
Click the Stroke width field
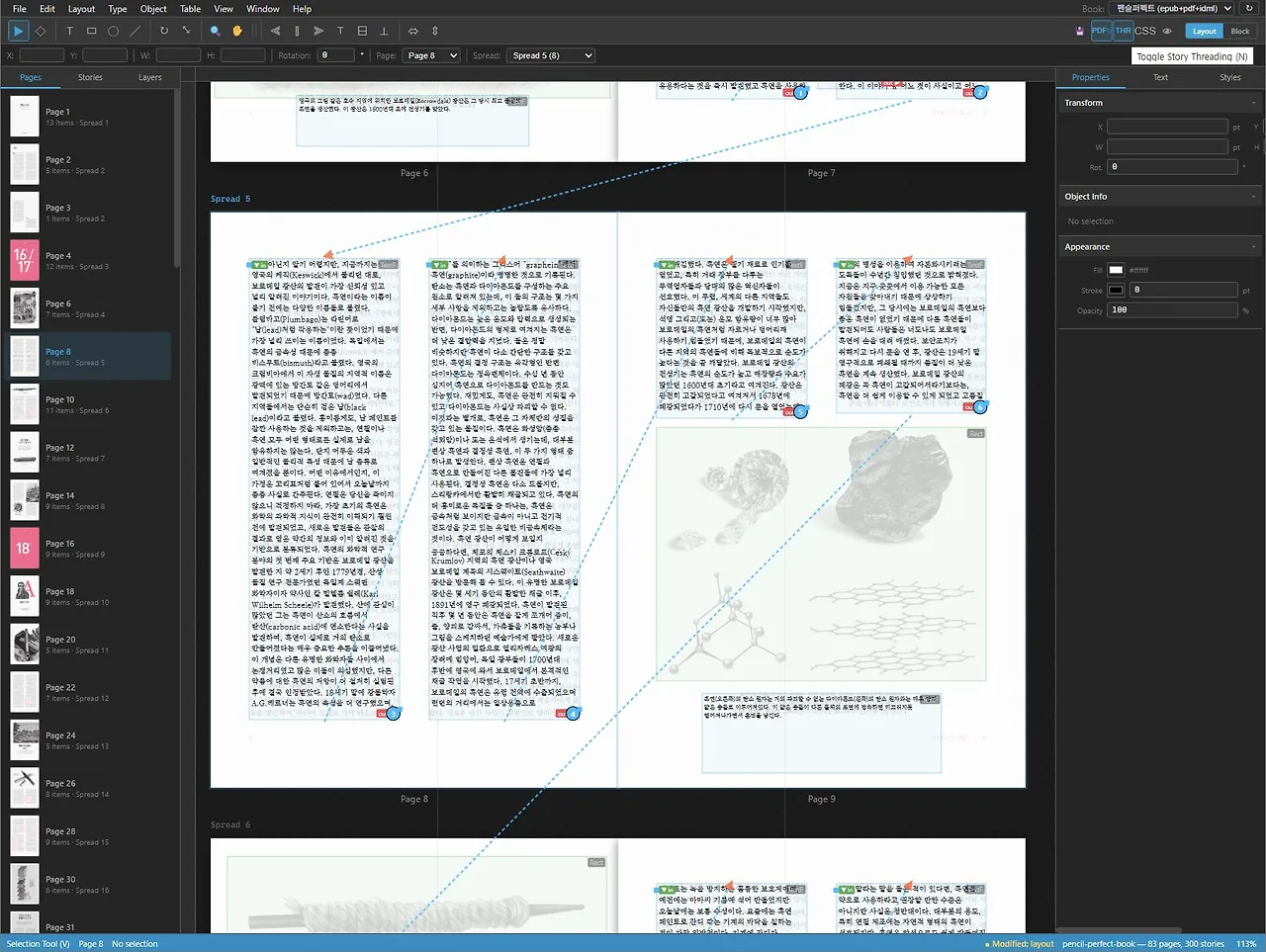[x=1183, y=290]
